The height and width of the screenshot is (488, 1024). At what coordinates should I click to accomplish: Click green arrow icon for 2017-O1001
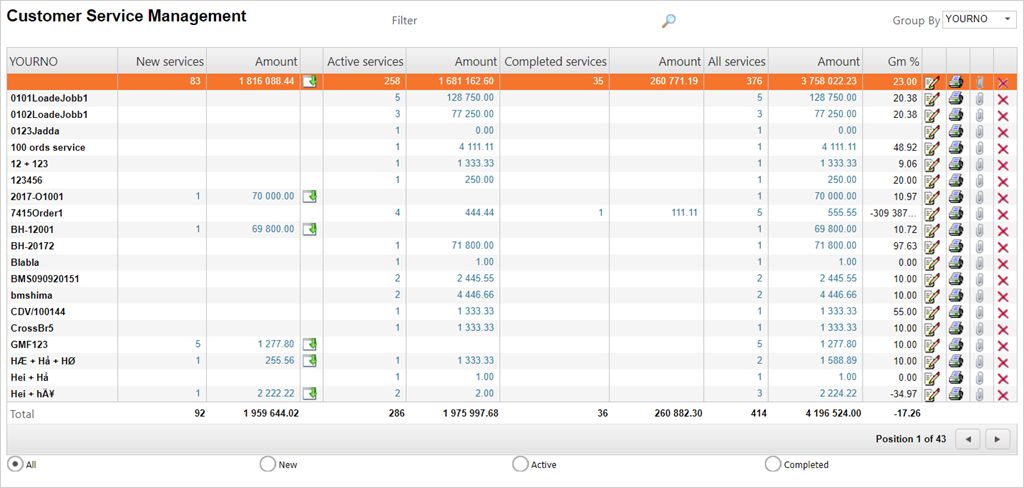pyautogui.click(x=310, y=197)
